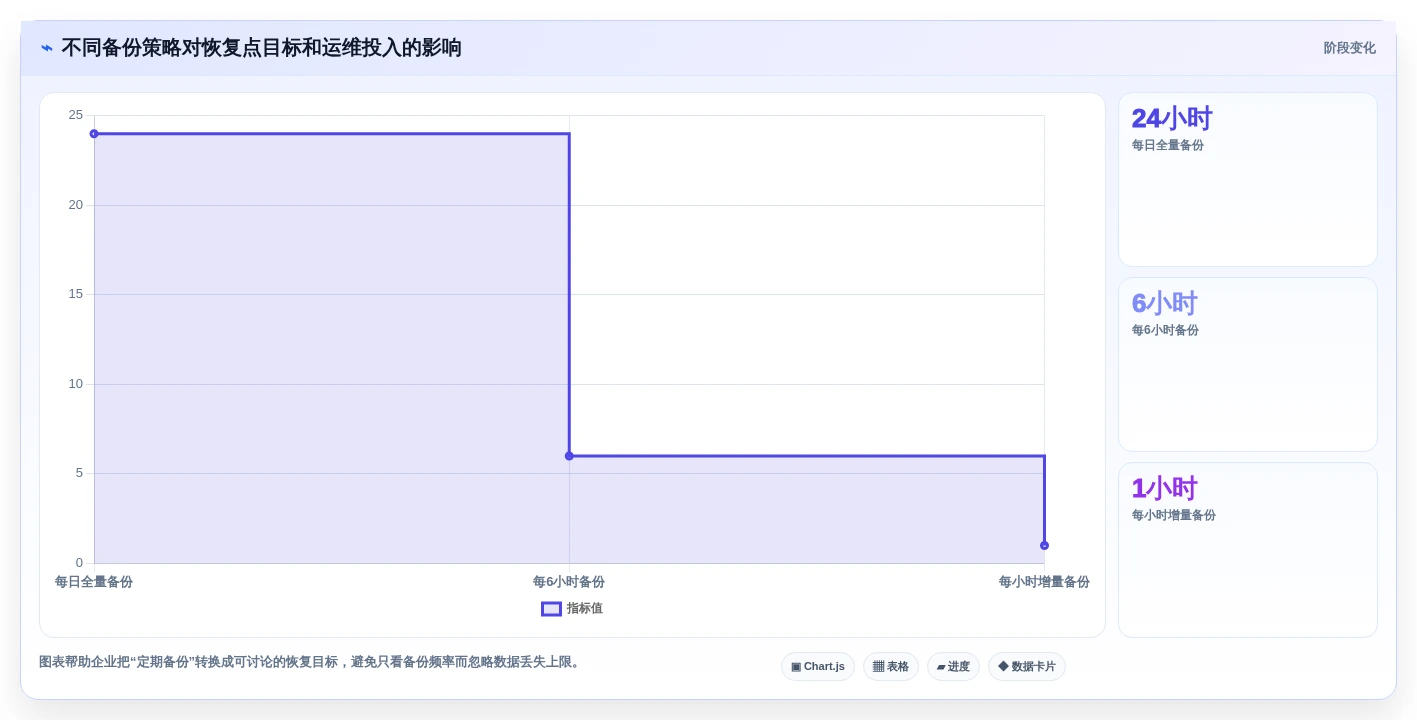Select the 6小时 data card
The height and width of the screenshot is (720, 1417).
click(1248, 365)
